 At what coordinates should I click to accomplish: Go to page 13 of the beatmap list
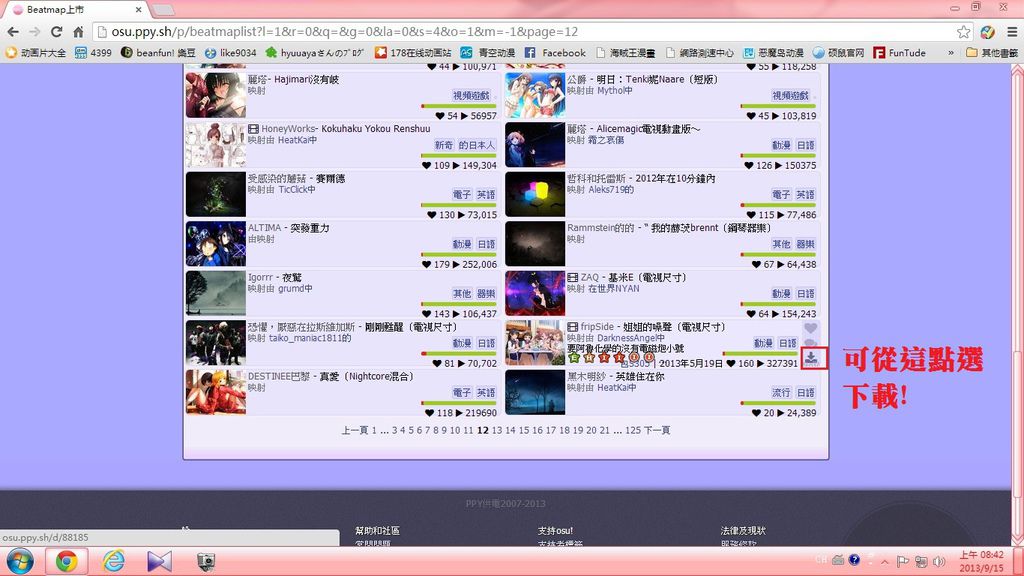[x=497, y=430]
